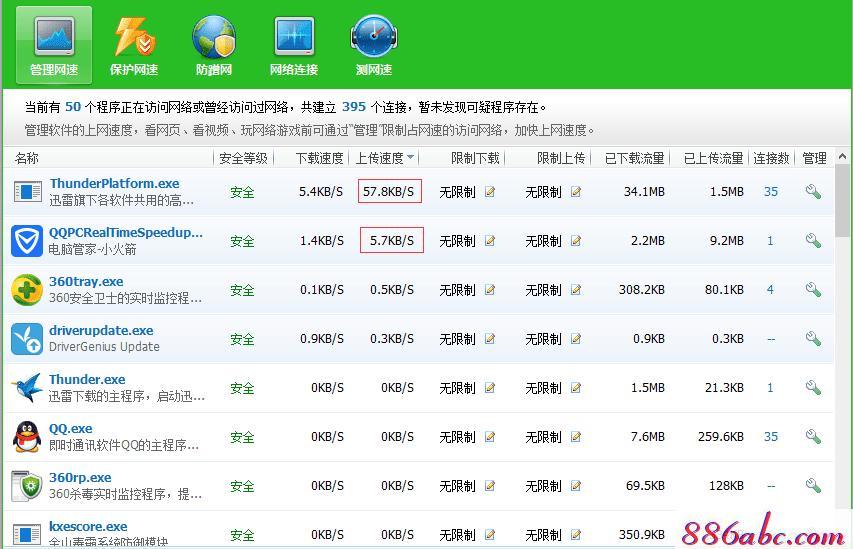
Task: Sort by 下载速度 column header
Action: (319, 158)
